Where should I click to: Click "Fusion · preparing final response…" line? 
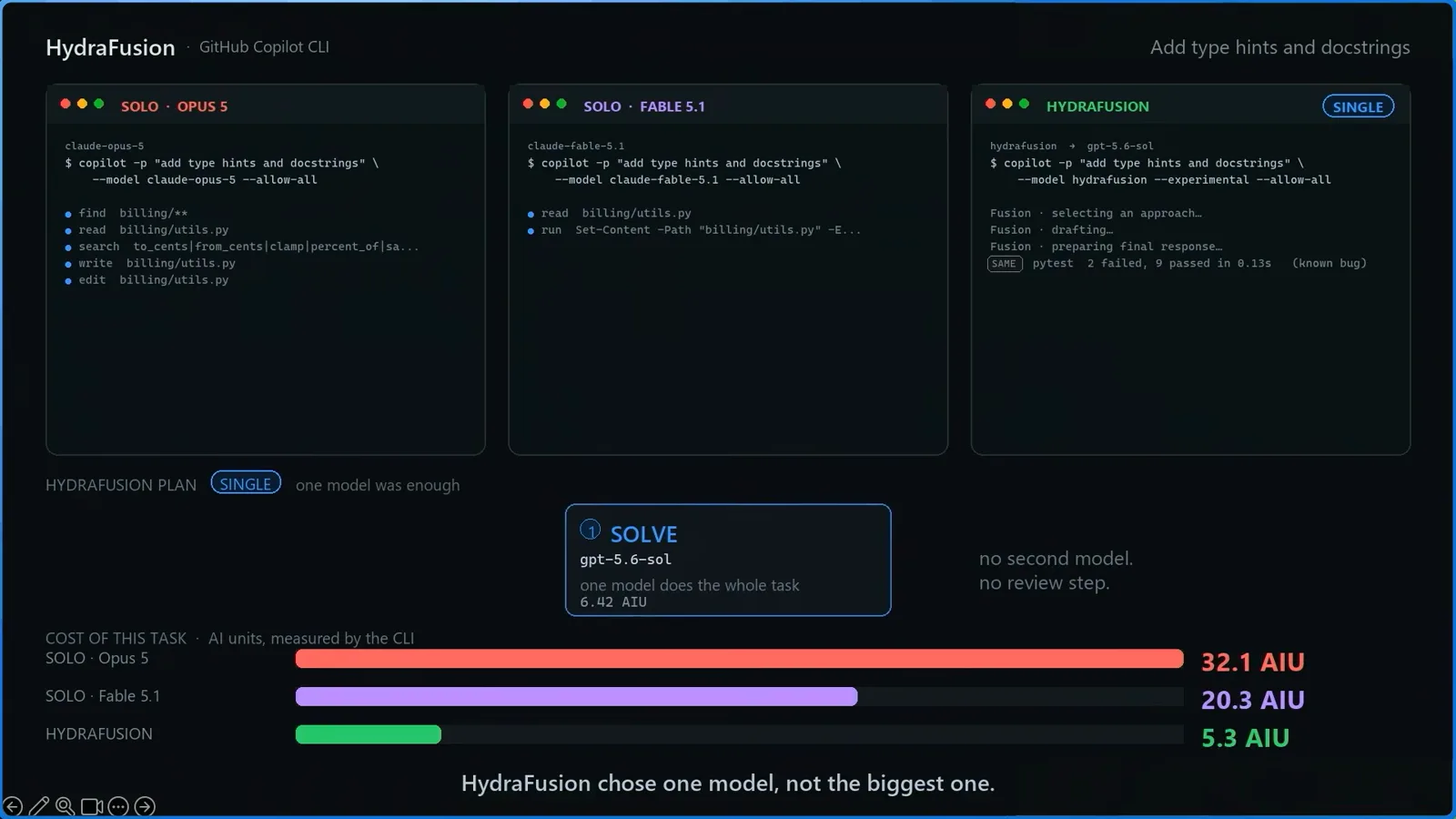[1106, 247]
